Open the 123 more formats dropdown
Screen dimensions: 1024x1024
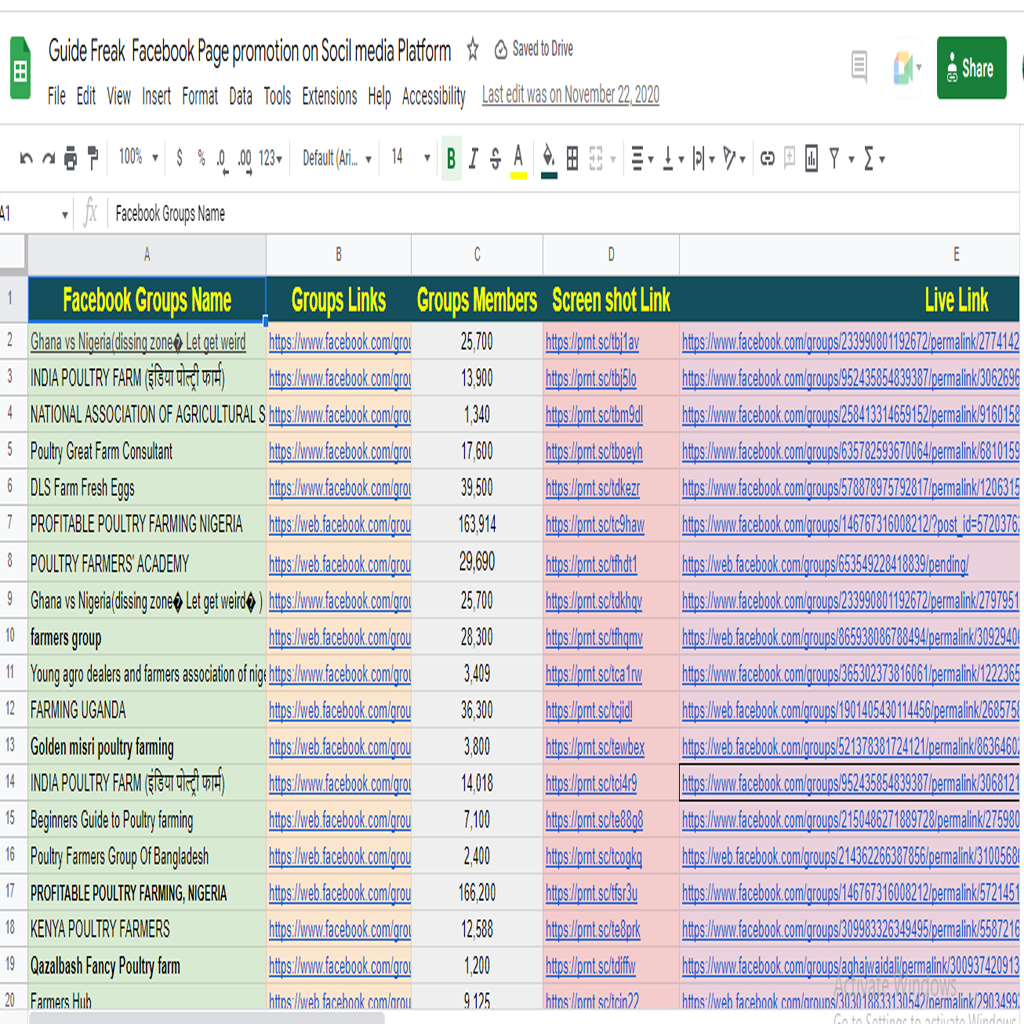270,158
